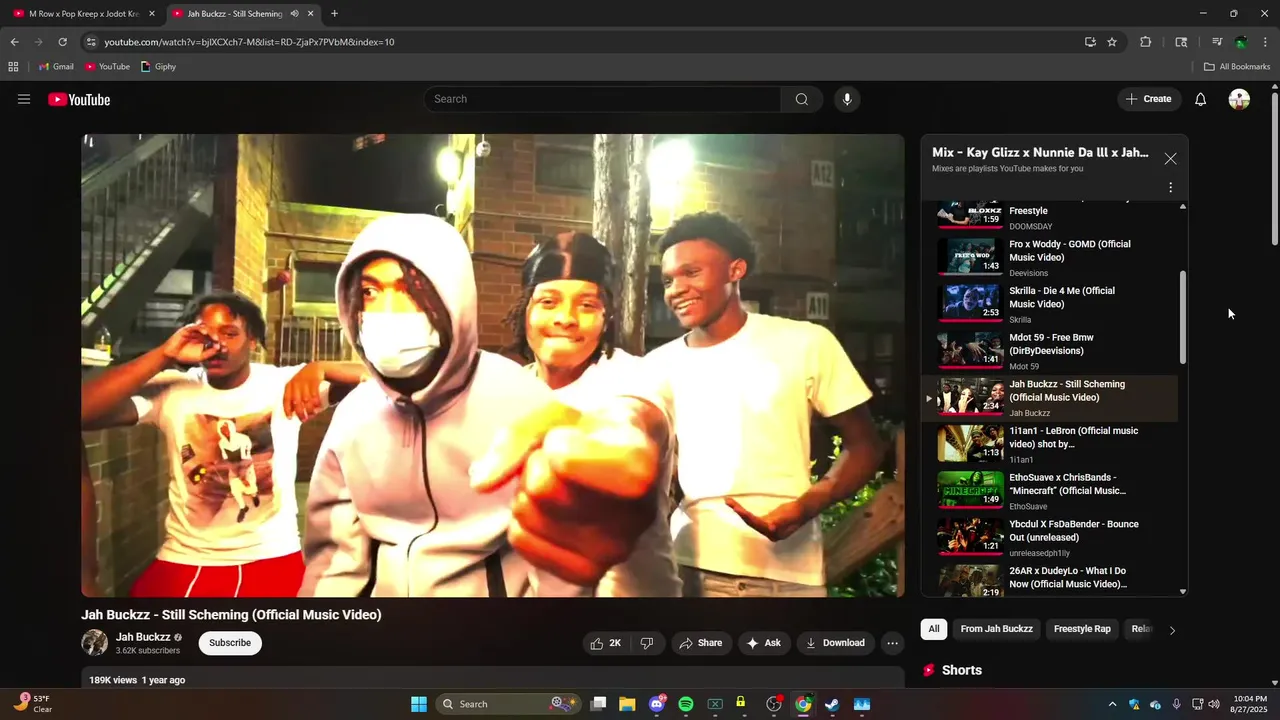This screenshot has width=1280, height=720.
Task: Close the Jah Buckzz browser tab
Action: (311, 14)
